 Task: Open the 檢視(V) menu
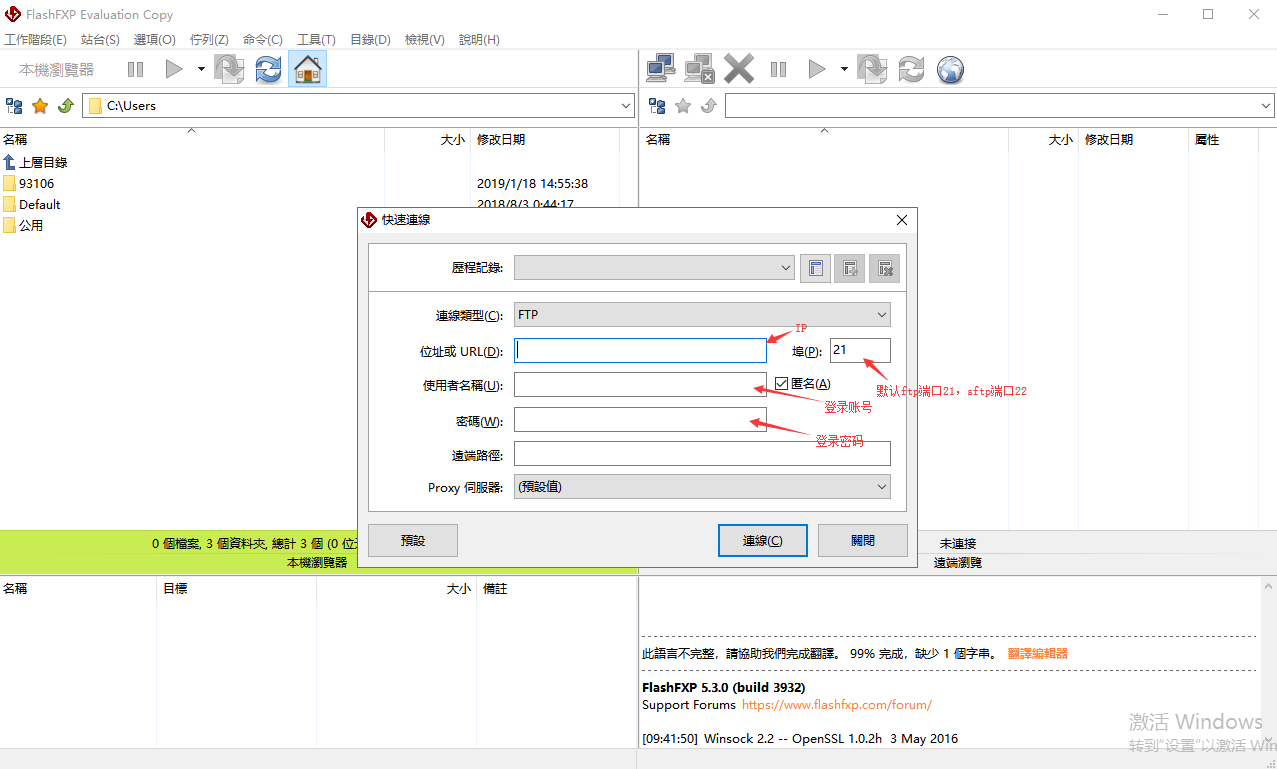[x=425, y=40]
